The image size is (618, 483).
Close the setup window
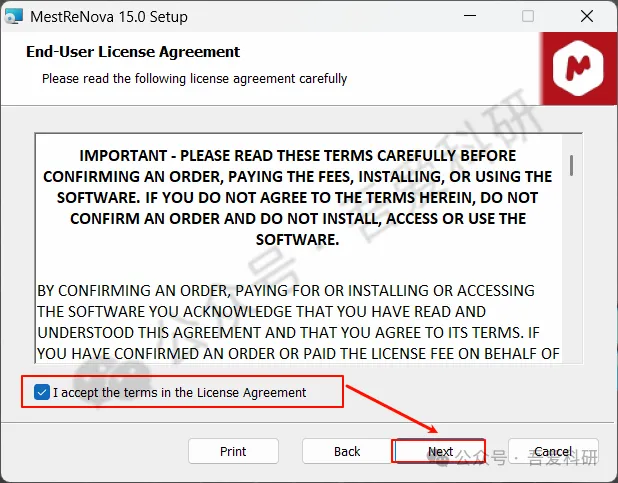587,16
